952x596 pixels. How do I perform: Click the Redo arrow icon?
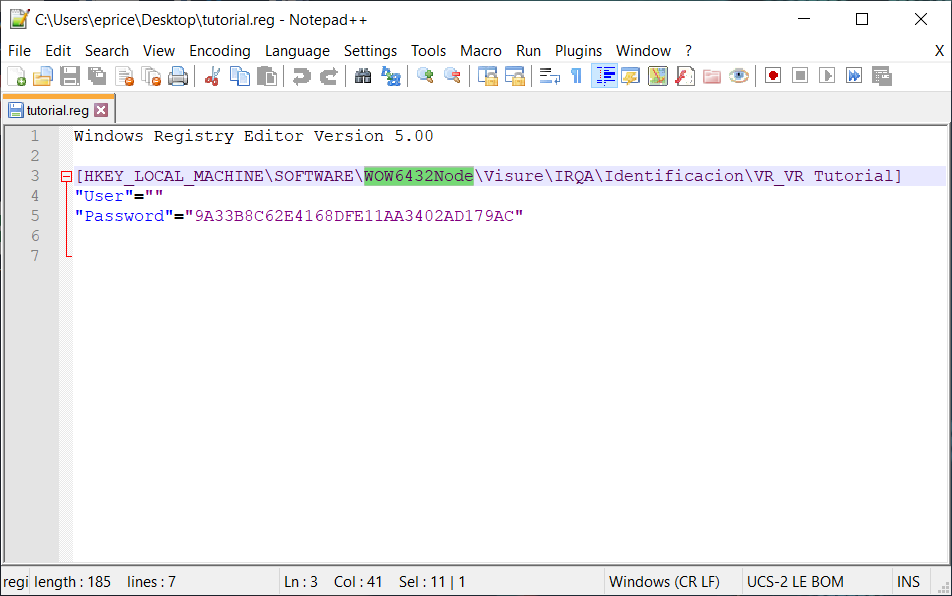(x=328, y=76)
